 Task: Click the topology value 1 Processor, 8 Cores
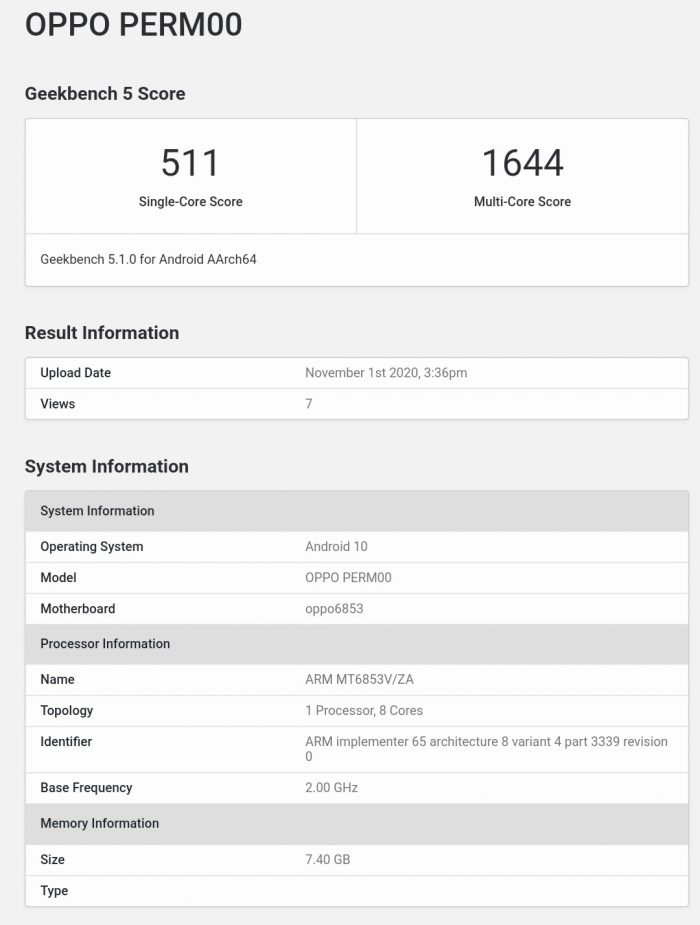pyautogui.click(x=364, y=711)
